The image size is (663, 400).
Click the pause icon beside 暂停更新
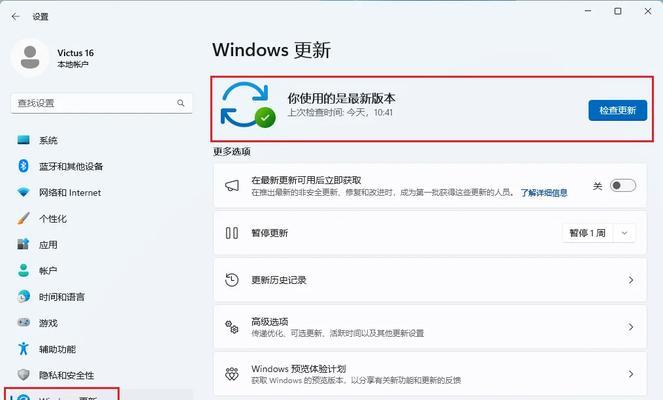[232, 233]
